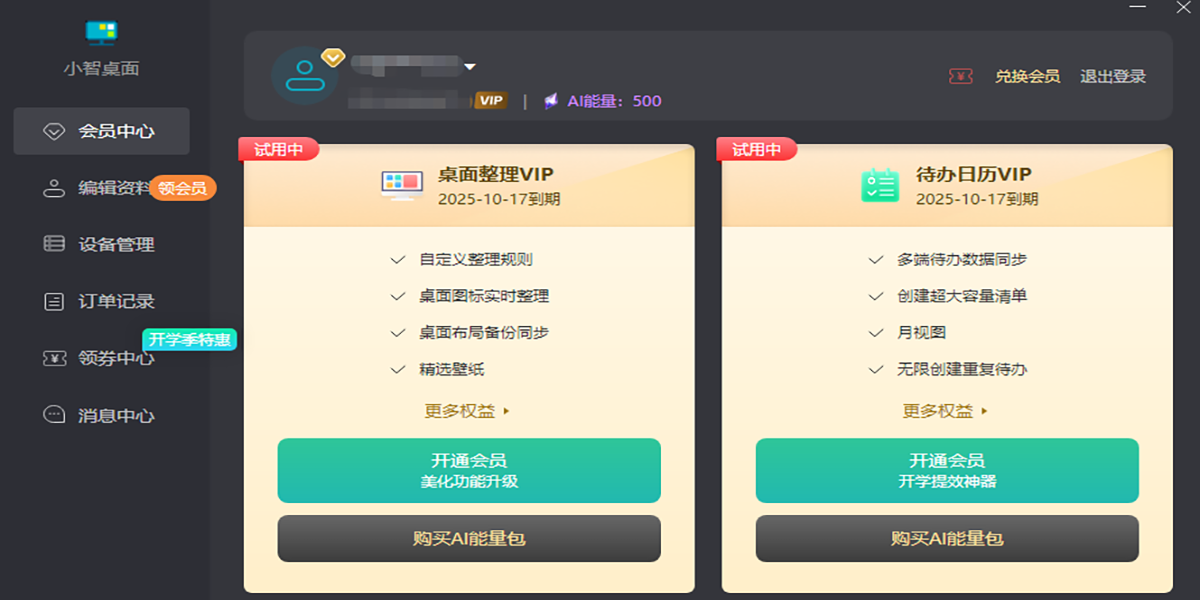This screenshot has width=1200, height=600.
Task: Click 开通会员 美化功能升级 button
Action: point(469,470)
